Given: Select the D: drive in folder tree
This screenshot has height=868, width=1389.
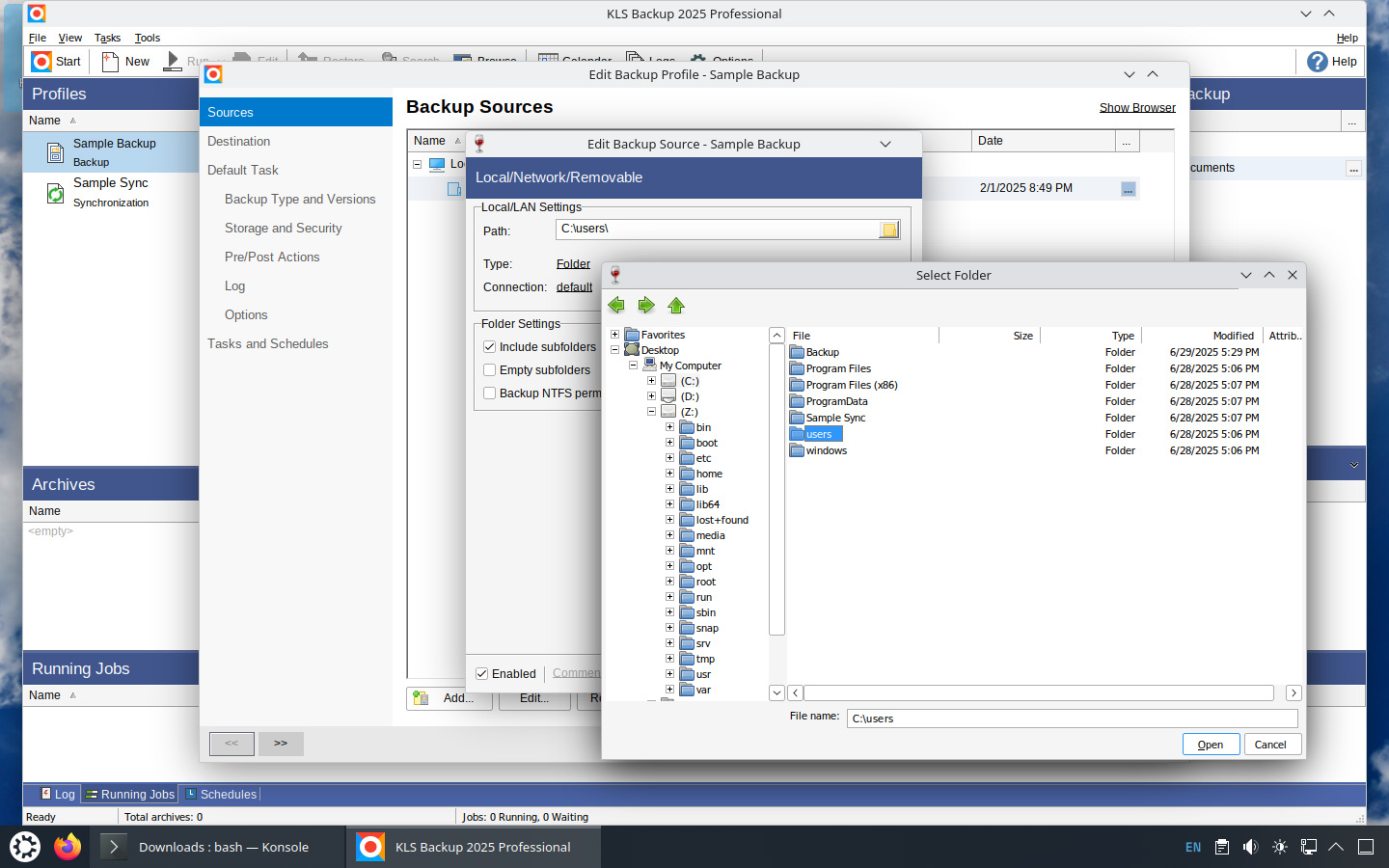Looking at the screenshot, I should point(689,396).
